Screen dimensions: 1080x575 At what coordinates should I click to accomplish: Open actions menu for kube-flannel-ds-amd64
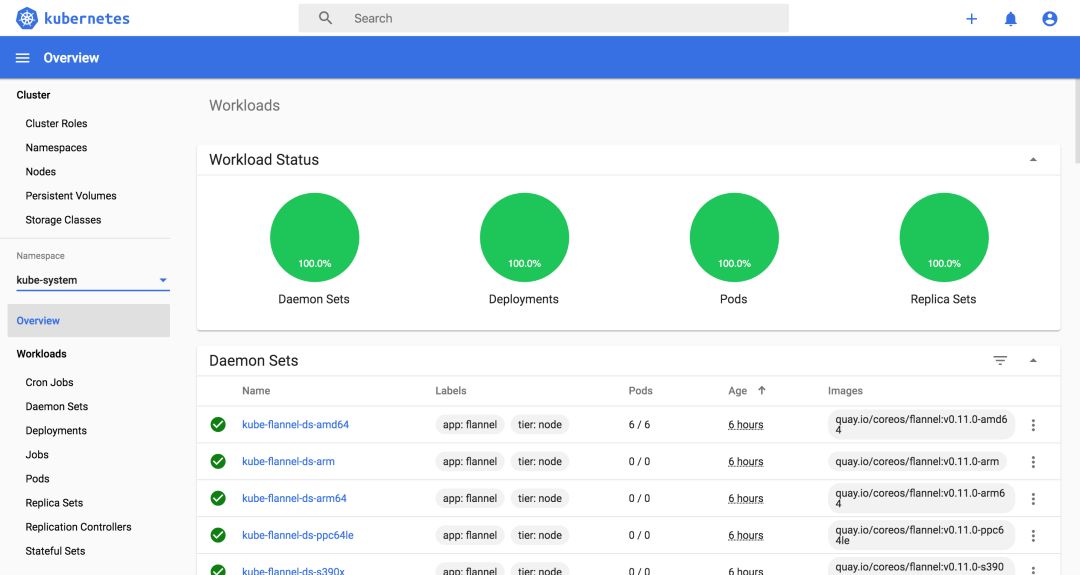[1033, 425]
